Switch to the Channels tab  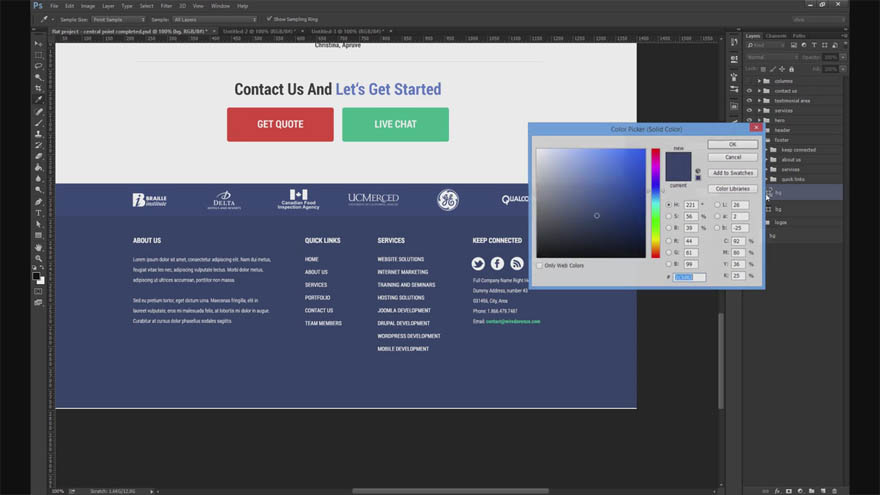[x=776, y=36]
